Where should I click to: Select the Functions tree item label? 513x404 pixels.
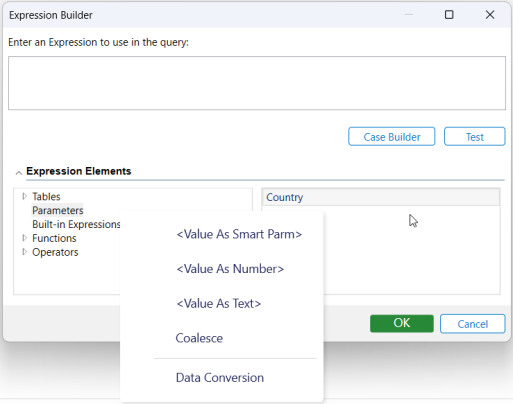coord(54,238)
